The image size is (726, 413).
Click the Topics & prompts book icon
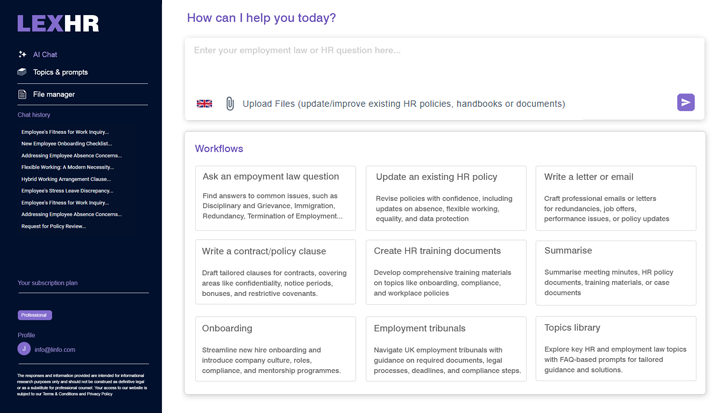pyautogui.click(x=22, y=72)
